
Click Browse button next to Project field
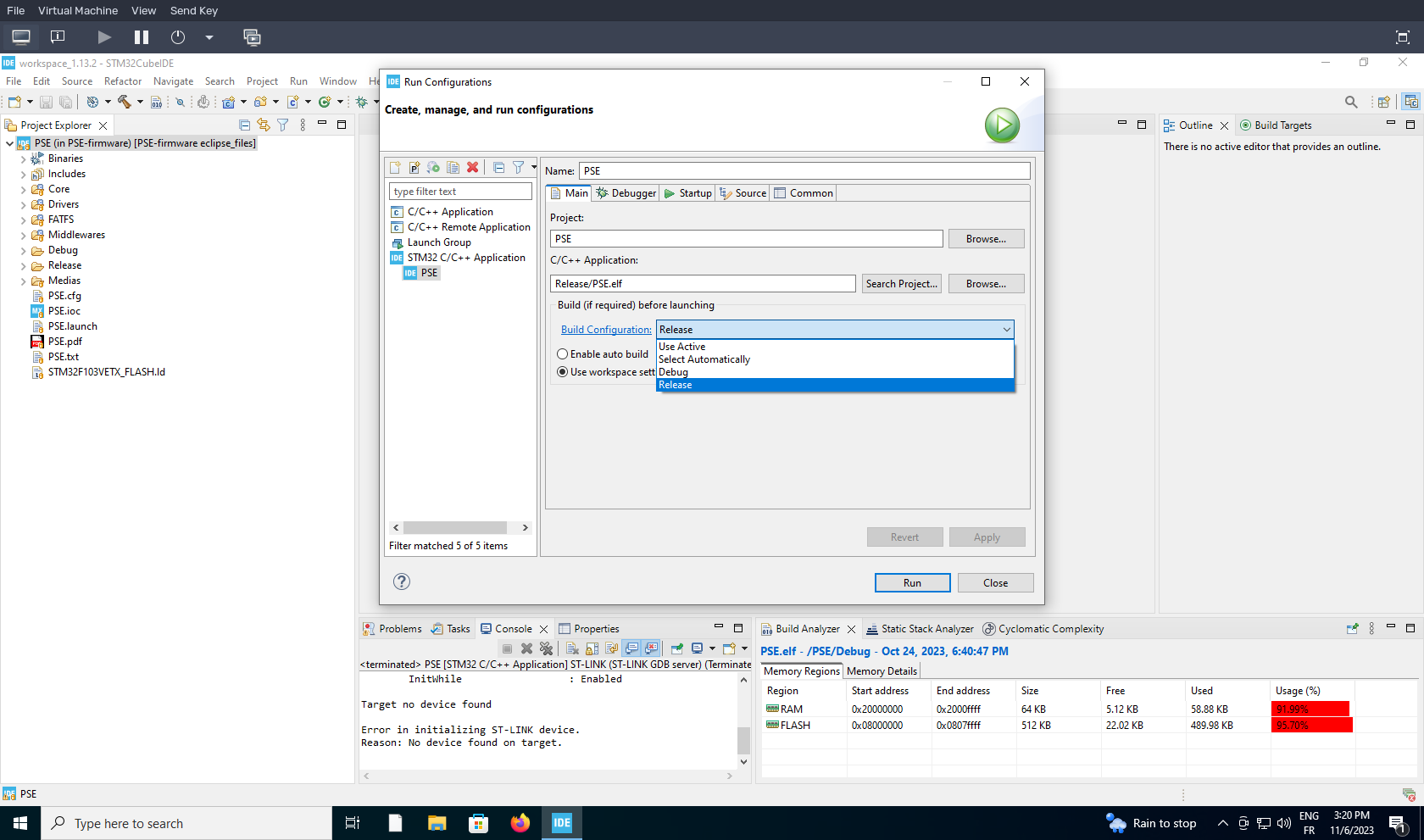point(986,239)
